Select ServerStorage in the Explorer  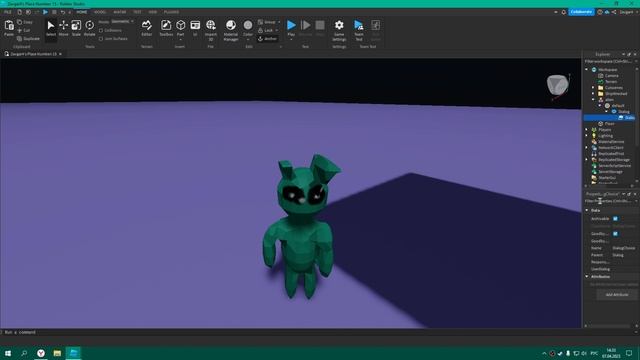point(610,172)
